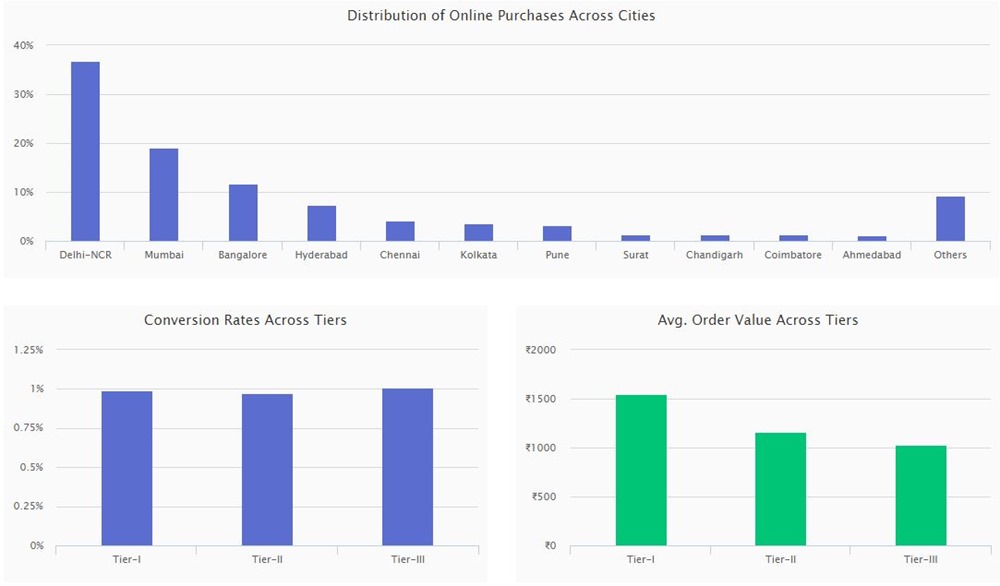
Task: Click green Tier-I bar in Order Value chart
Action: pos(641,470)
